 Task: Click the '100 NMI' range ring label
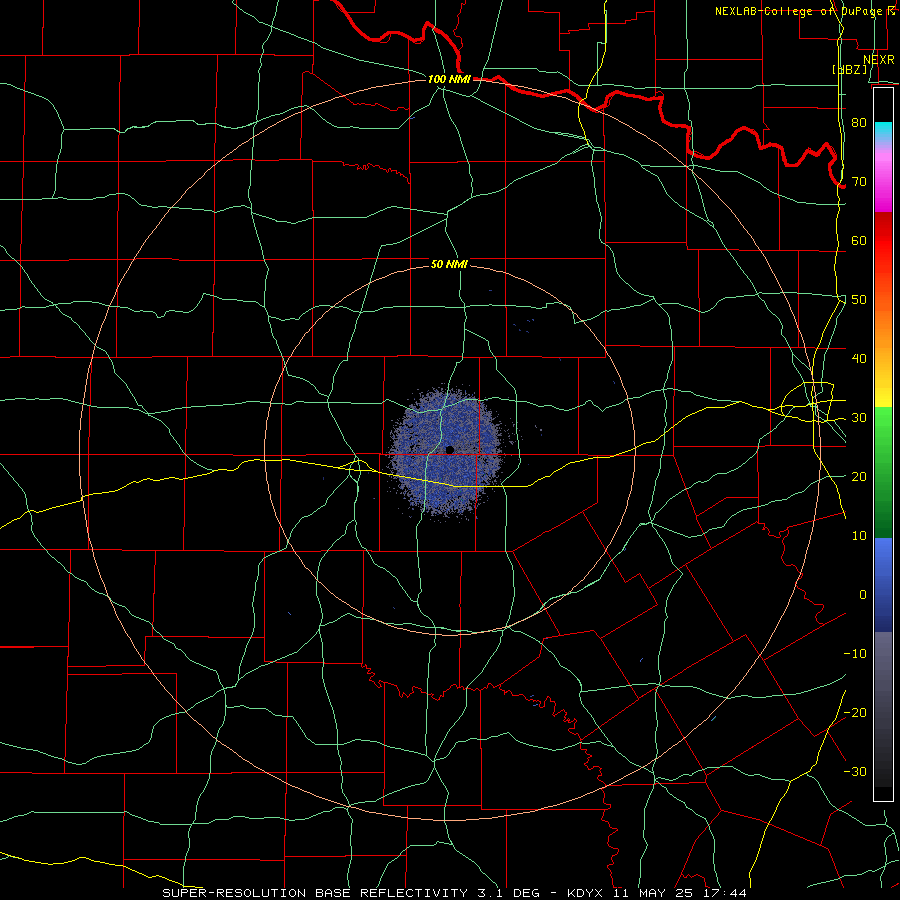pos(449,79)
